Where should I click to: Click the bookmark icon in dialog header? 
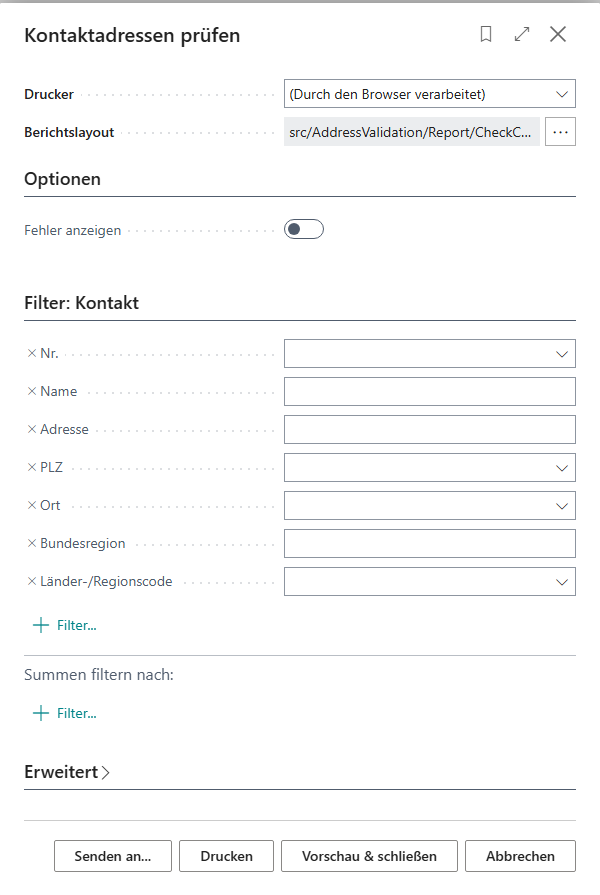coord(486,34)
